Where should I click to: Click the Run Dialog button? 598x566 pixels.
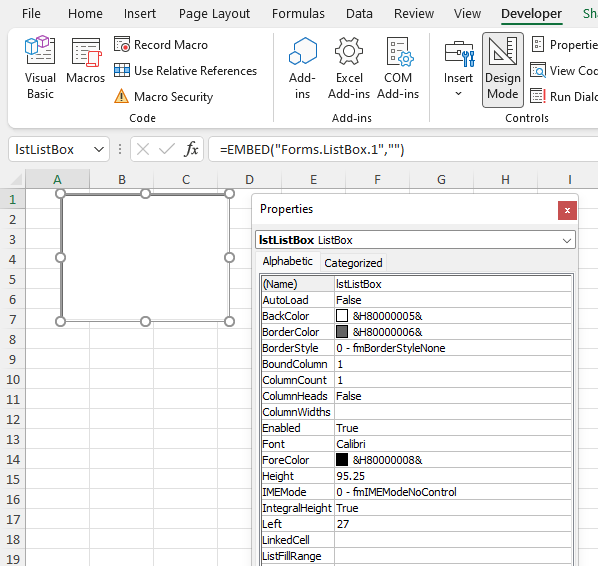coord(564,96)
